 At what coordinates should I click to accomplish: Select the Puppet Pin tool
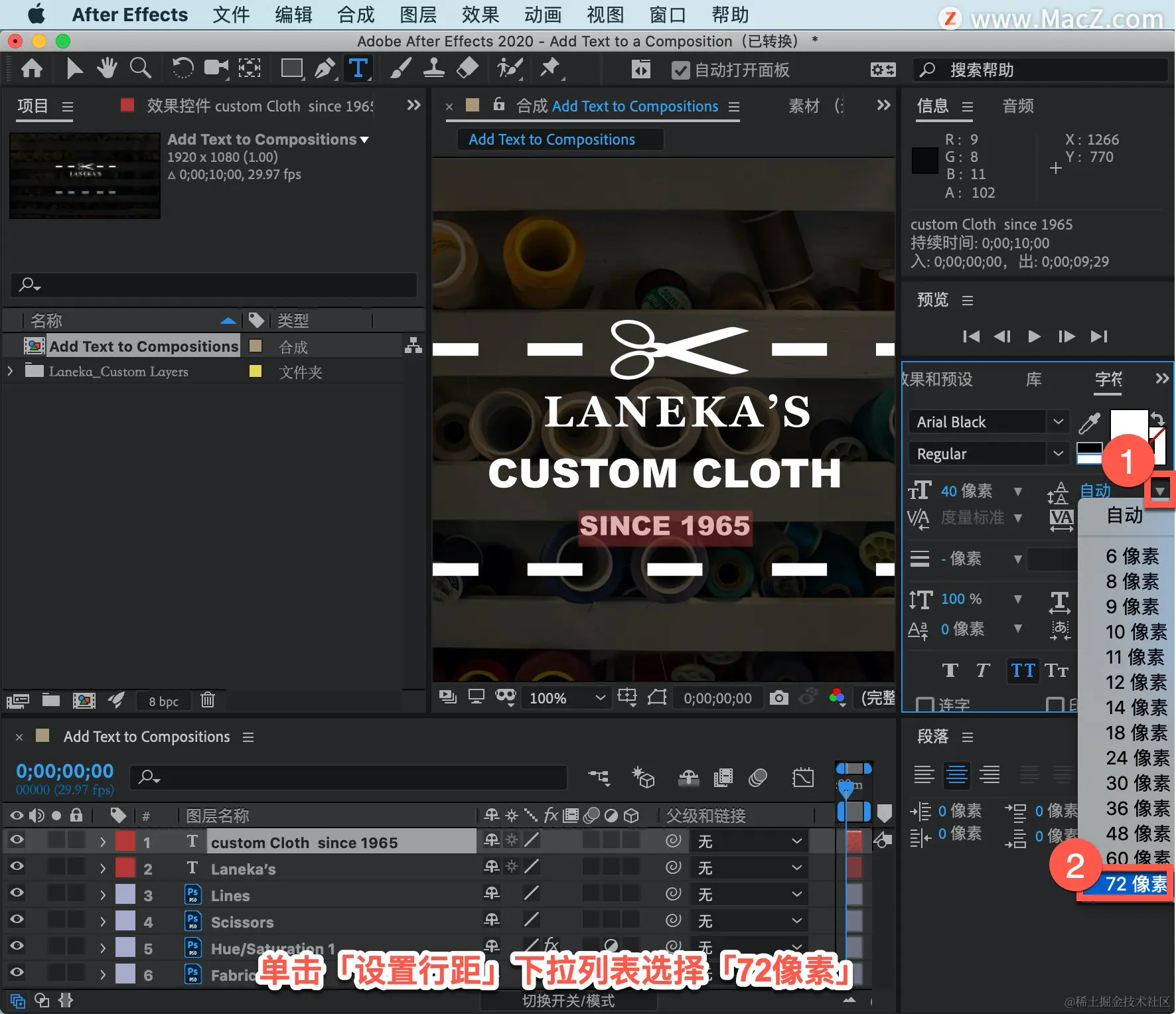(550, 68)
